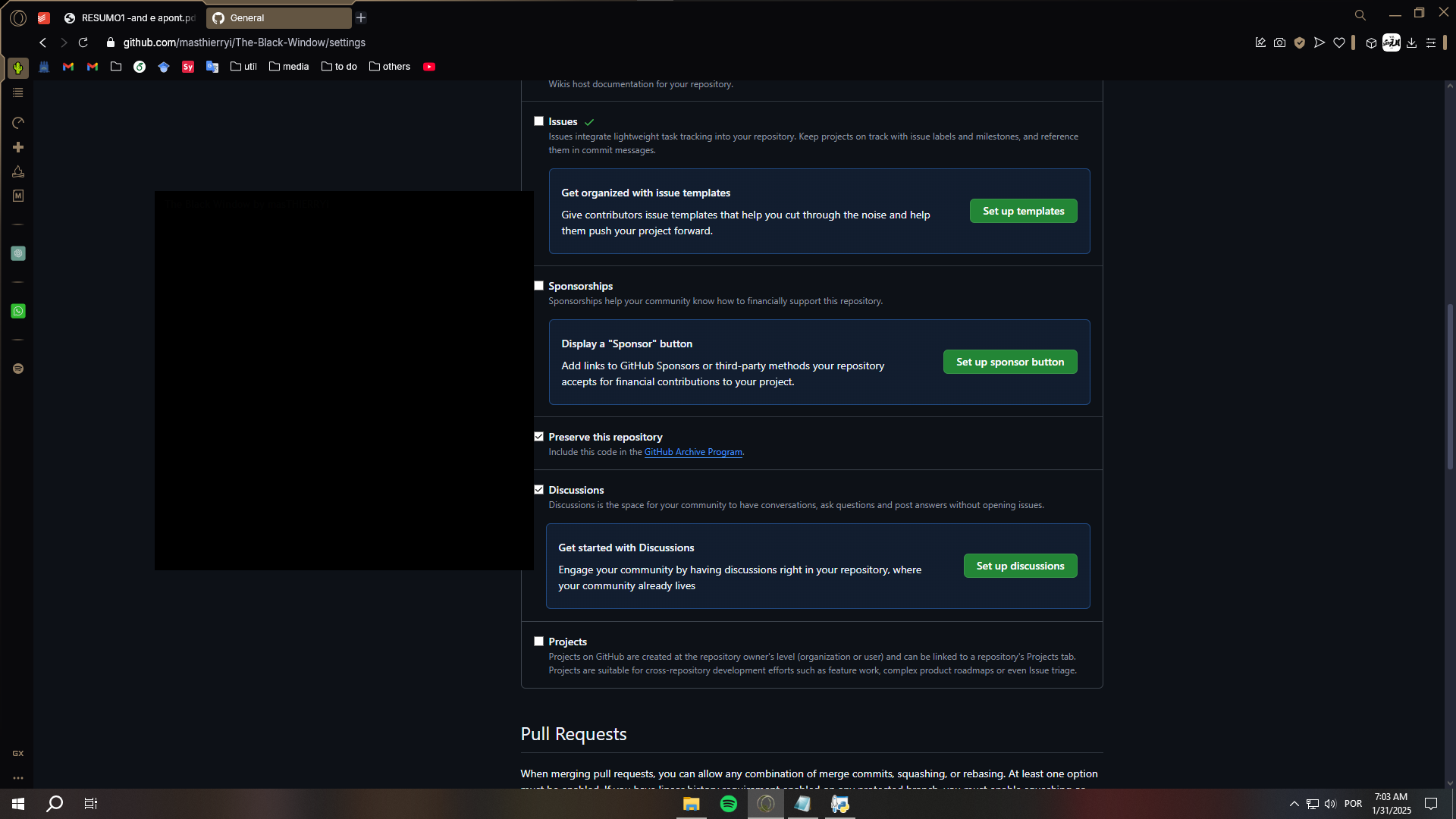
Task: Open the extensions cube icon
Action: tap(1371, 42)
